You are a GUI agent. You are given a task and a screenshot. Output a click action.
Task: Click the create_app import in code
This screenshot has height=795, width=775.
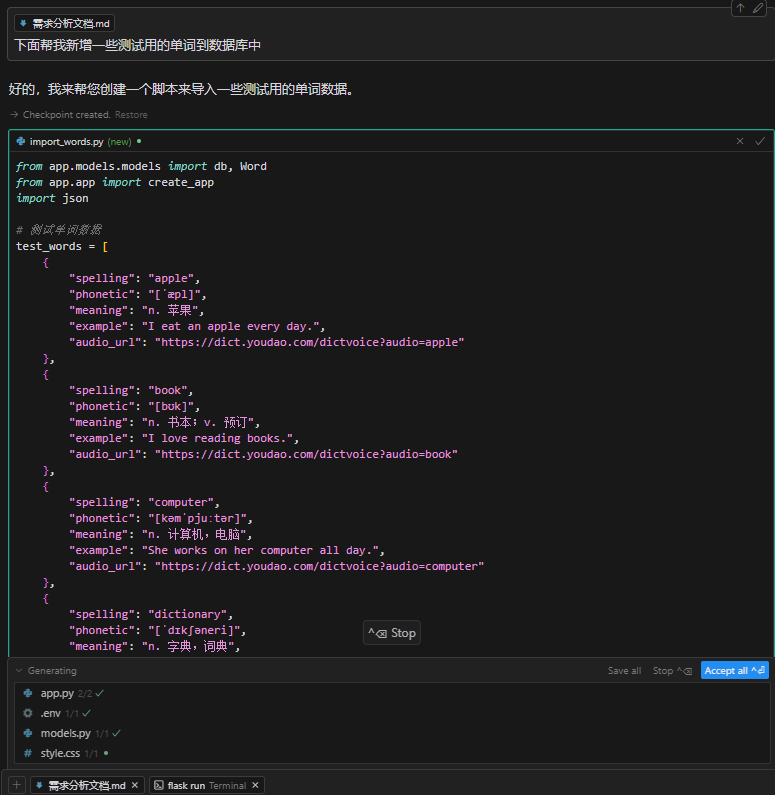(x=181, y=183)
